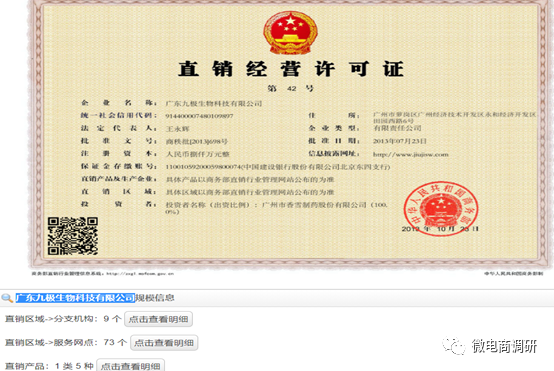Click 点击查看明细 button for 服务网点

click(x=164, y=343)
